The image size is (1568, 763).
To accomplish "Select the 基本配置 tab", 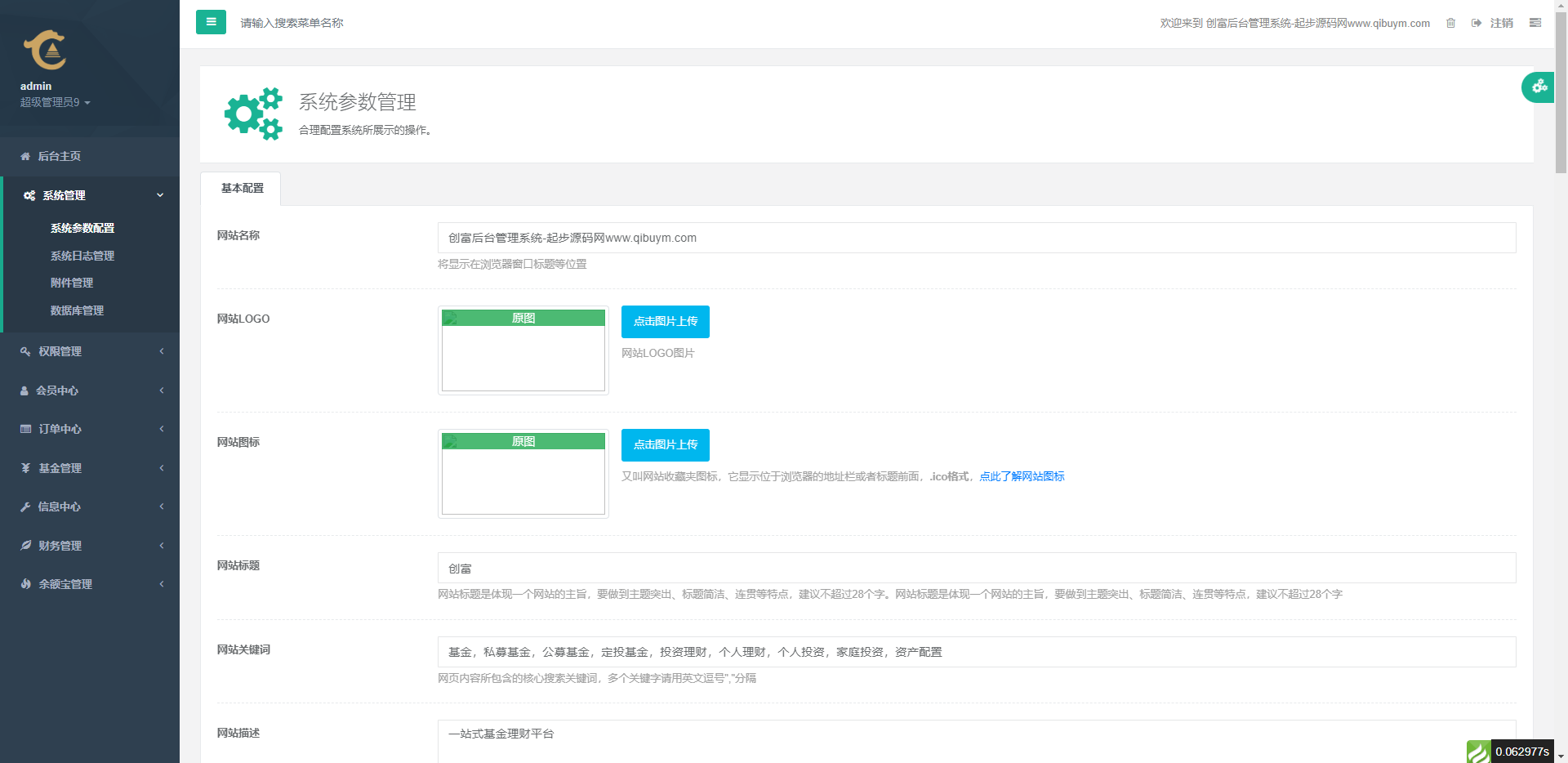I will (x=242, y=188).
